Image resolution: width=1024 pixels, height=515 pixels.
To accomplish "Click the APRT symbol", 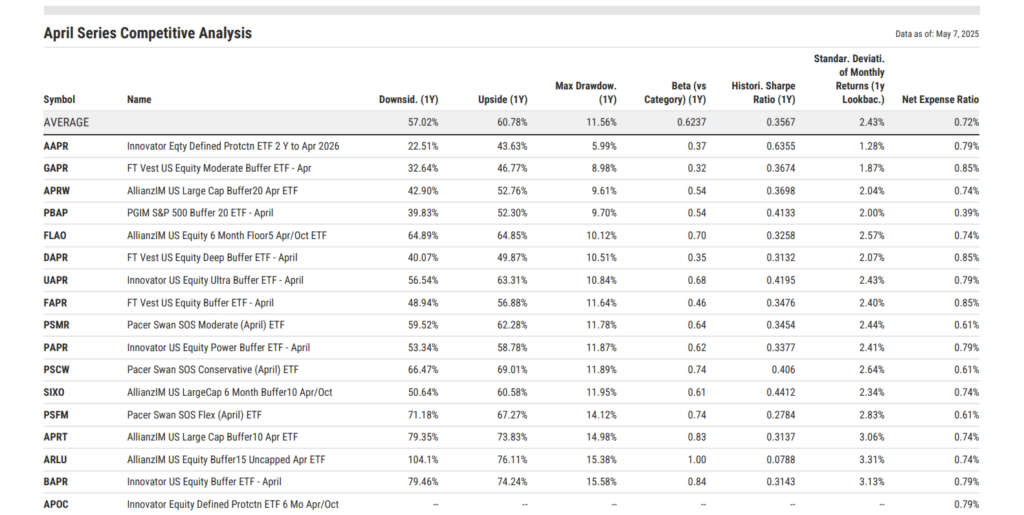I will pyautogui.click(x=56, y=437).
